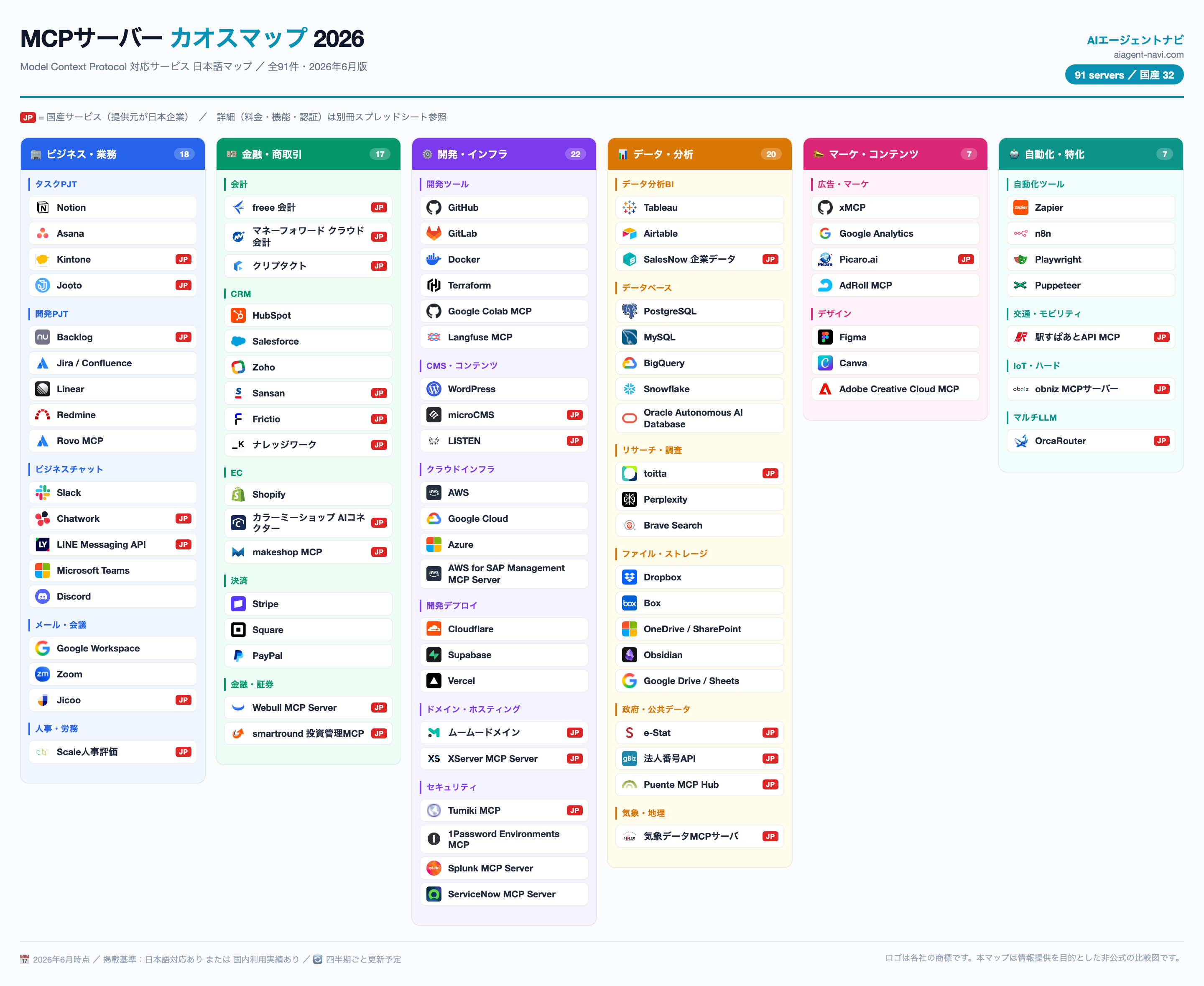Click the red JP legend badge

(x=28, y=118)
